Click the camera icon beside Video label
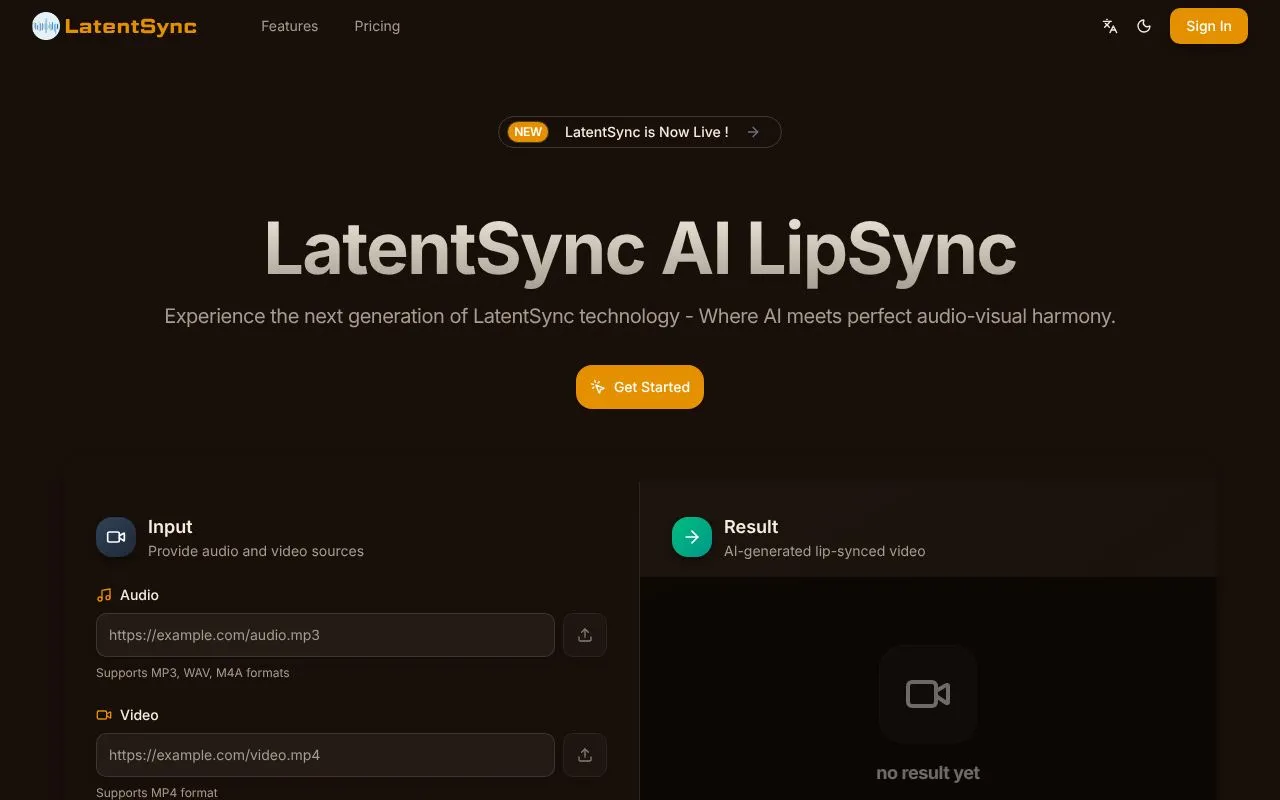1280x800 pixels. coord(104,715)
